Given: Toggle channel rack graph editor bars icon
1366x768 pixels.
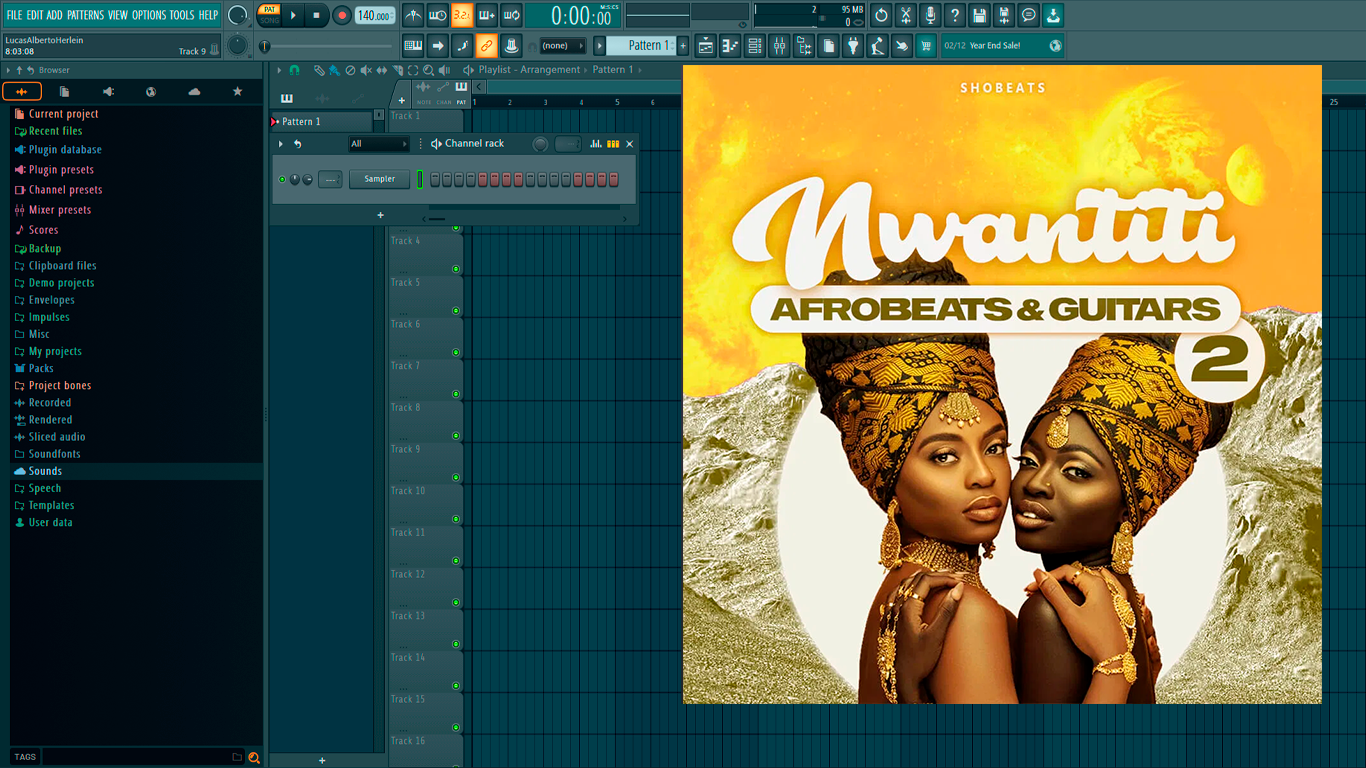Looking at the screenshot, I should 596,144.
